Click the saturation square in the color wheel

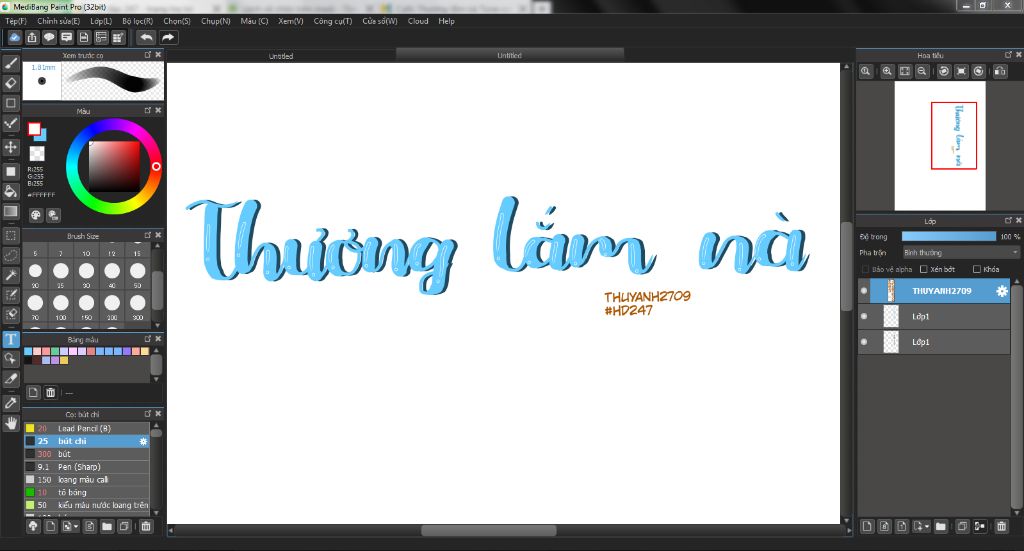pyautogui.click(x=114, y=166)
